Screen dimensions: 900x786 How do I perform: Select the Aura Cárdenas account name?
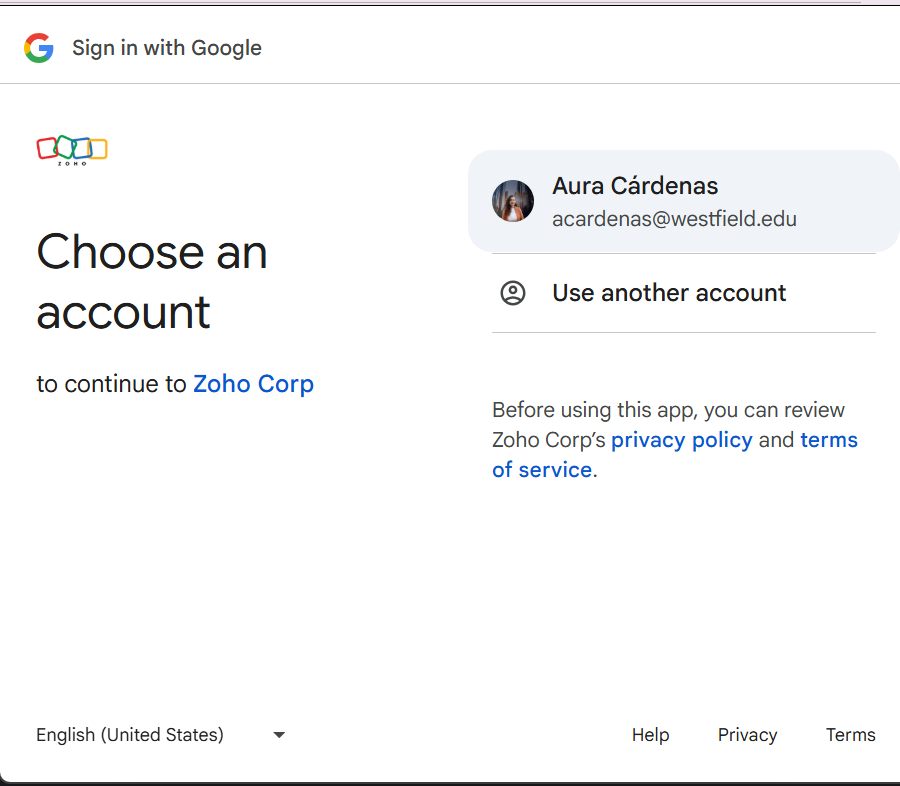[x=635, y=186]
